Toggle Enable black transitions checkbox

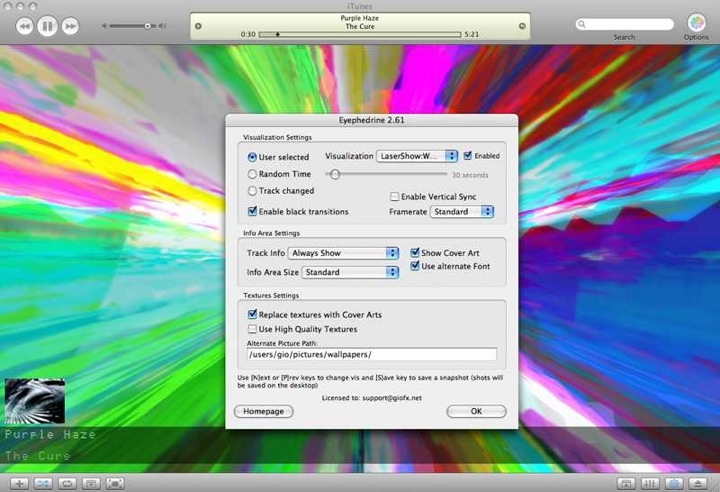tap(252, 211)
